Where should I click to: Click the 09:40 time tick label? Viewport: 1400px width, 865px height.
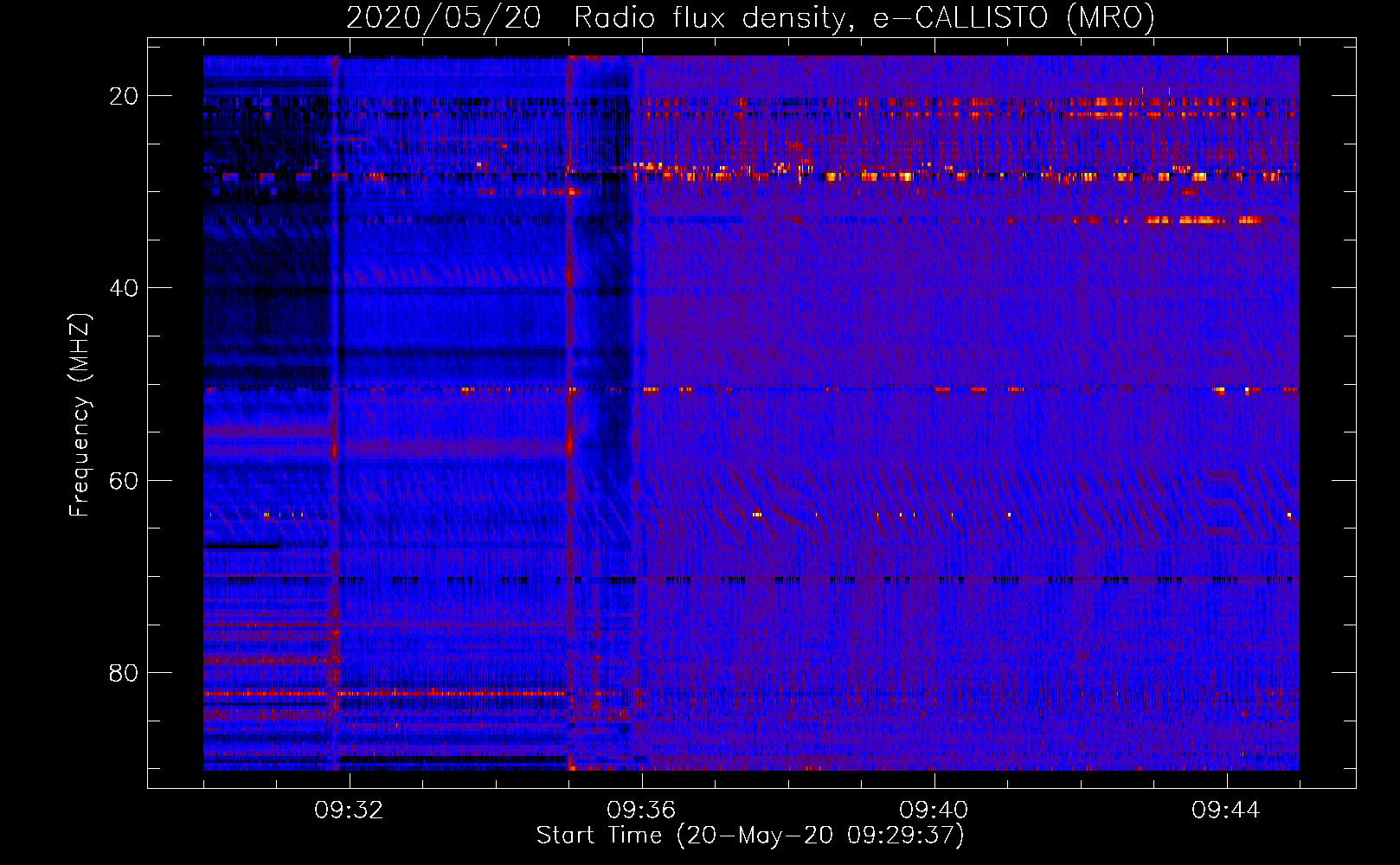934,811
